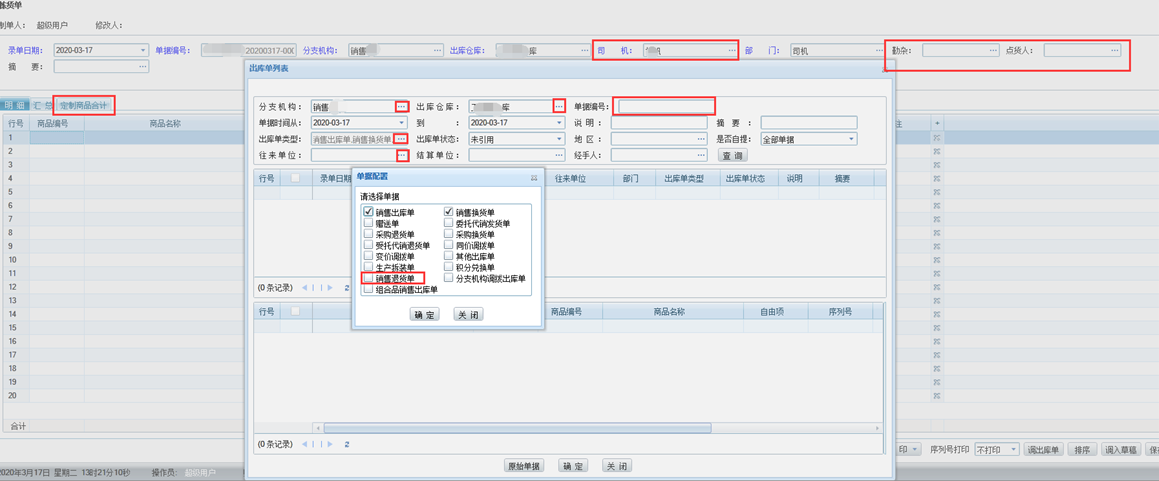Check 赠送单 checkbox

tap(369, 223)
